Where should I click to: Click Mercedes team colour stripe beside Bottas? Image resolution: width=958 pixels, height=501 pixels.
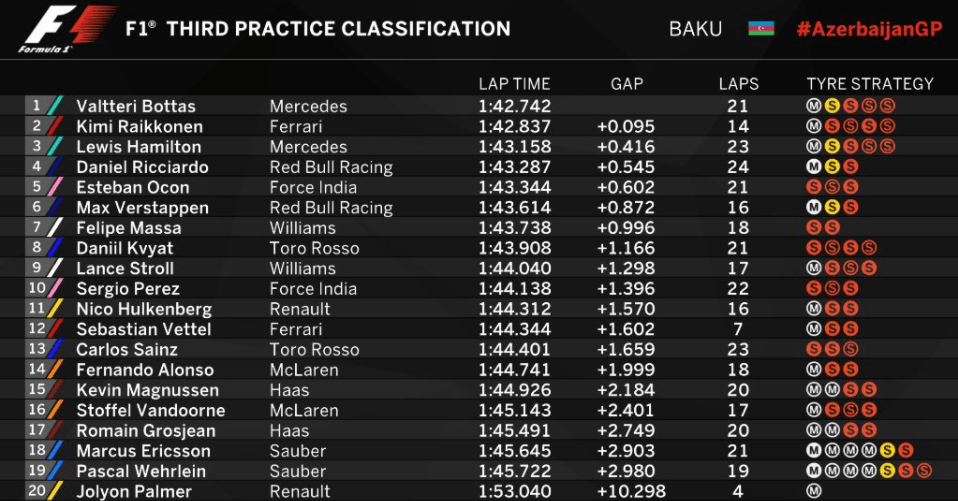(55, 106)
